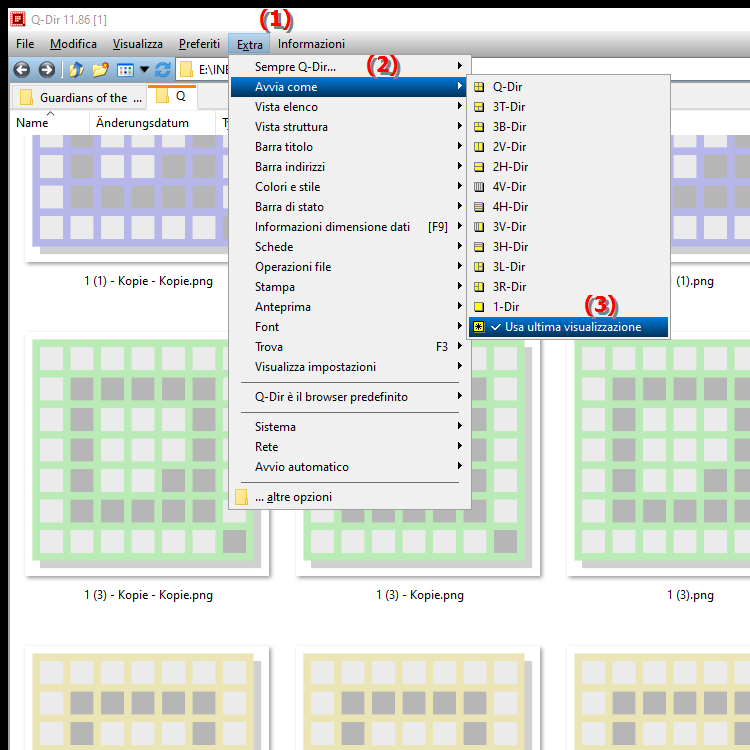The width and height of the screenshot is (750, 750).
Task: Select the 3H-Dir layout icon
Action: (x=479, y=247)
